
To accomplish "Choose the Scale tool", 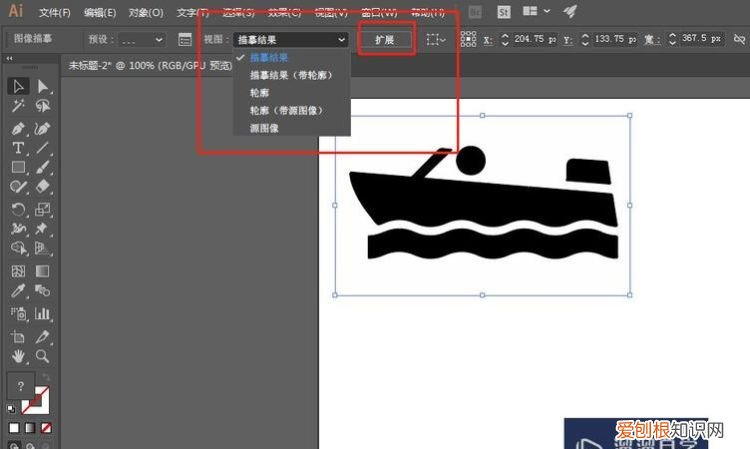I will [x=43, y=209].
